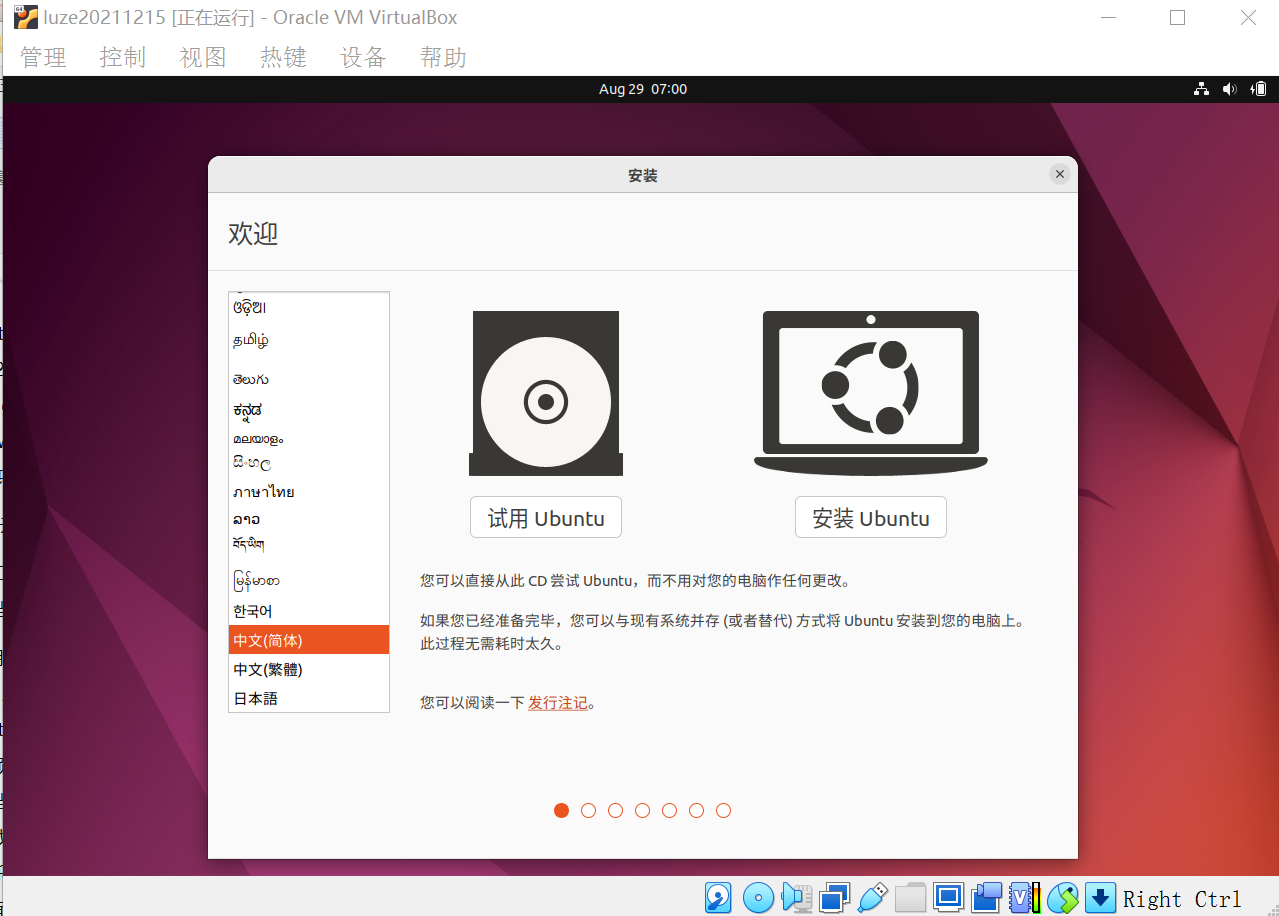This screenshot has height=916, width=1279.
Task: Select 中文(简体) in the language list
Action: click(x=309, y=640)
